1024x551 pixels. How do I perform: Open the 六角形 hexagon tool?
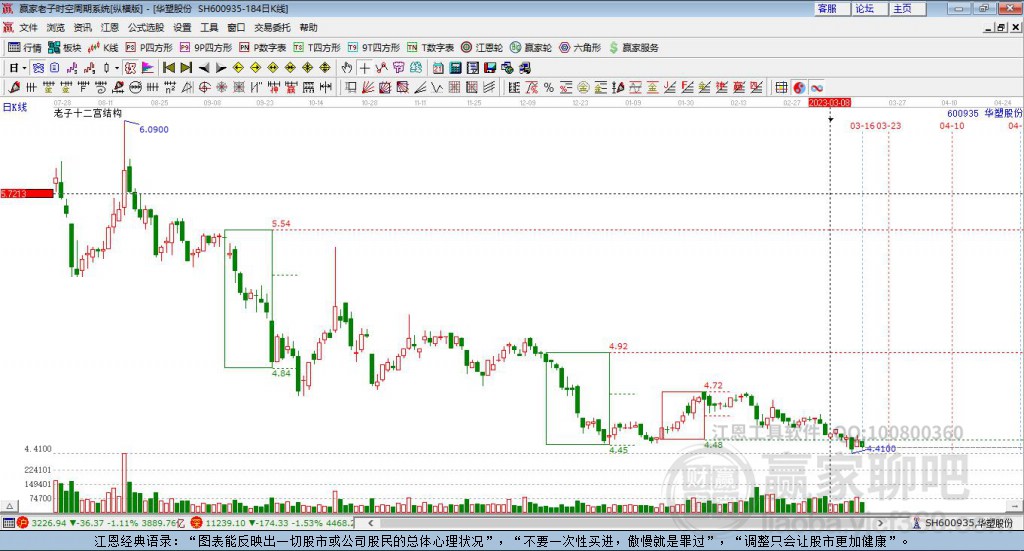click(580, 48)
